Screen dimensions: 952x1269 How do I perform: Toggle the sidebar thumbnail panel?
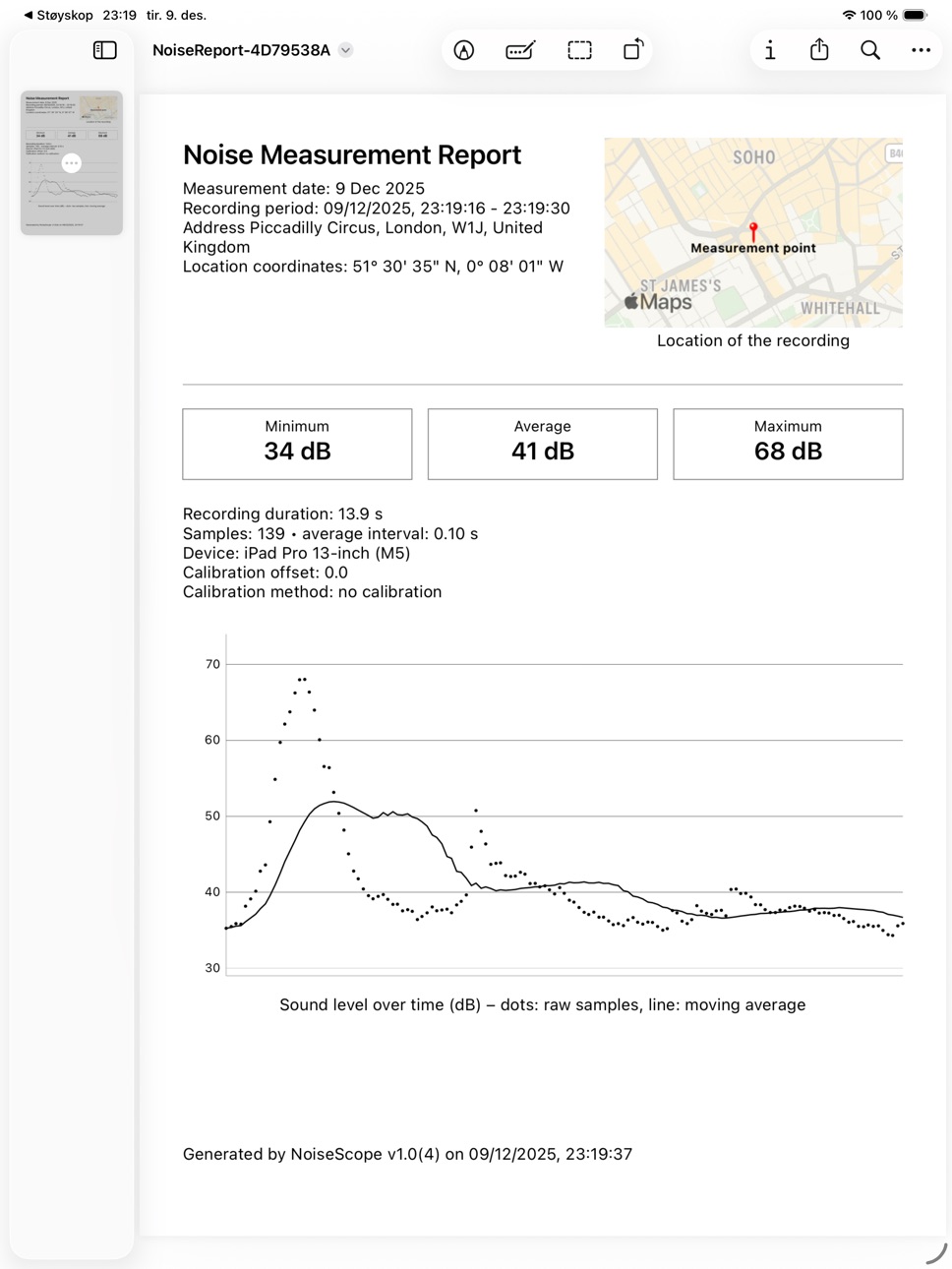tap(104, 50)
